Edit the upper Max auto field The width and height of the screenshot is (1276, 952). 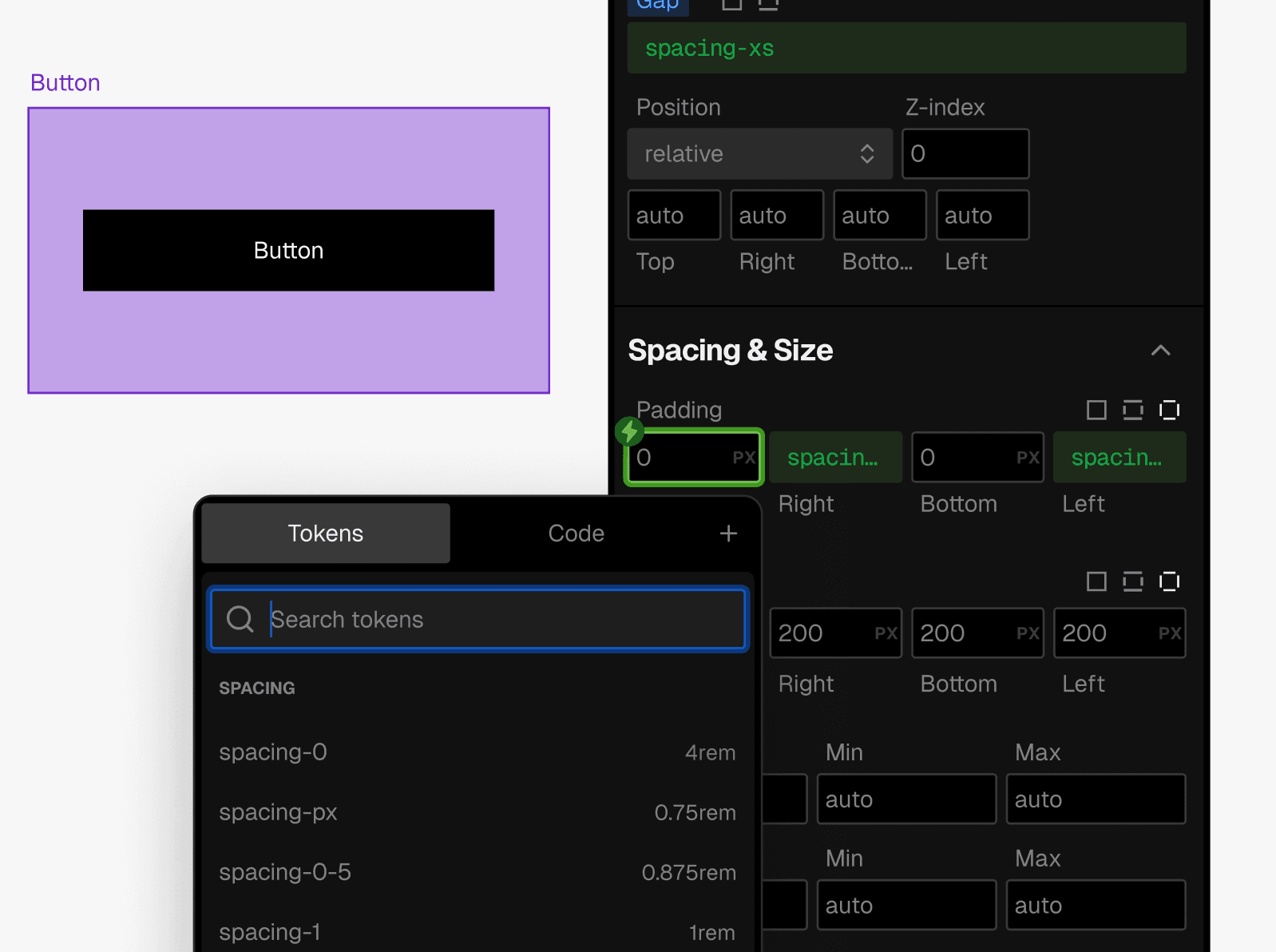click(x=1096, y=799)
